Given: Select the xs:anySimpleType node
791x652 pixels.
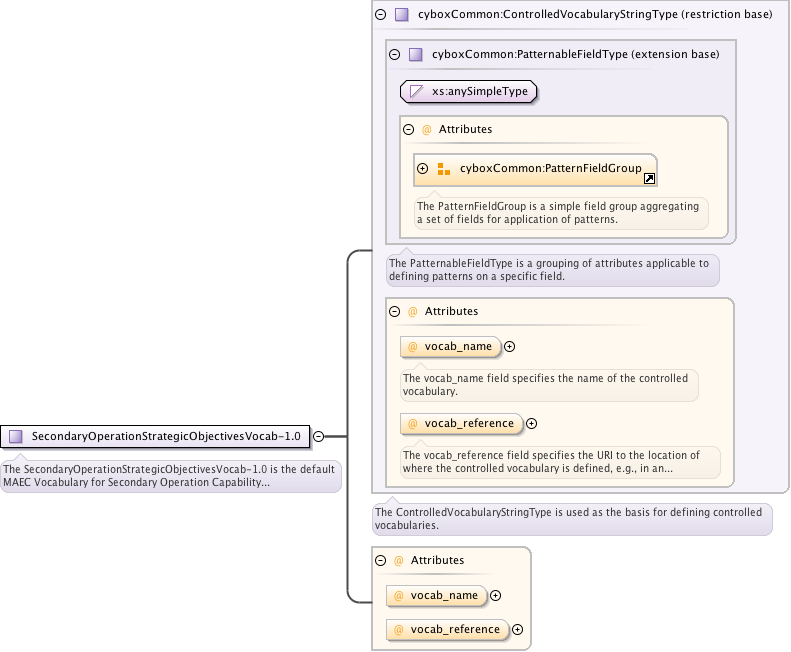Looking at the screenshot, I should coord(469,92).
